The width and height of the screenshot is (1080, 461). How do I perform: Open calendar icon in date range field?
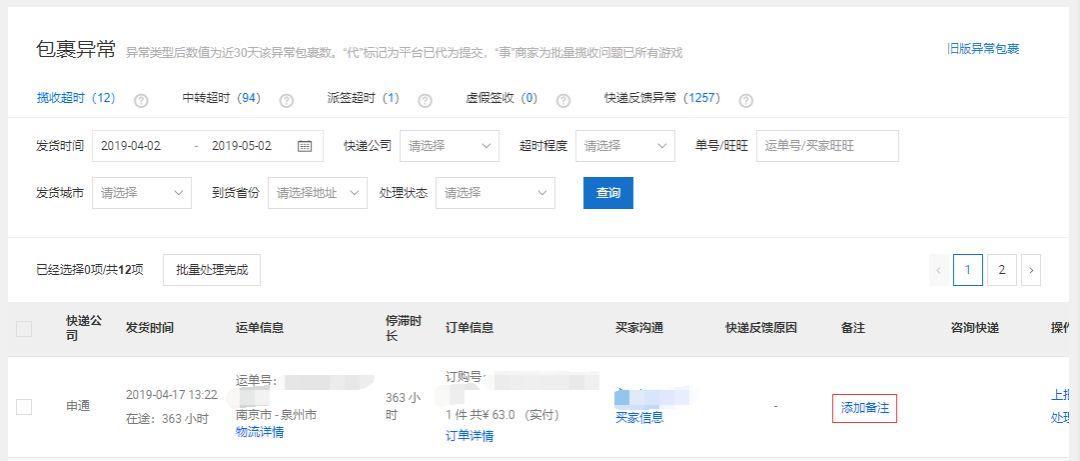pyautogui.click(x=305, y=146)
